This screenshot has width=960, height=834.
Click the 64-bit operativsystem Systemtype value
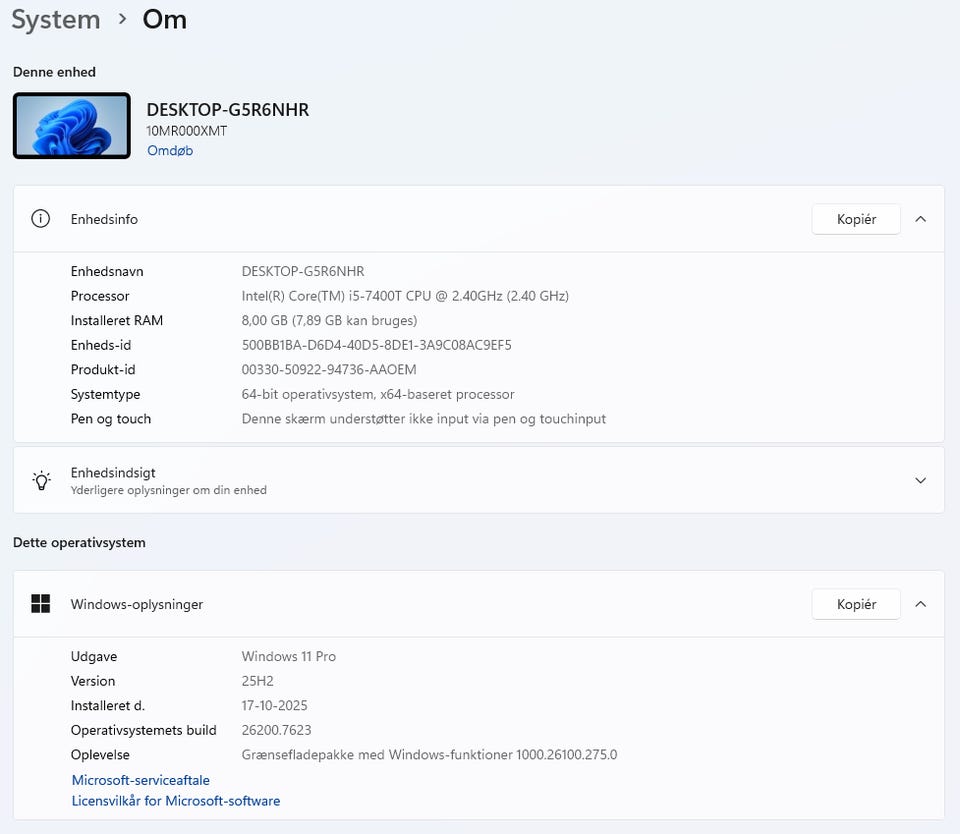(x=378, y=394)
